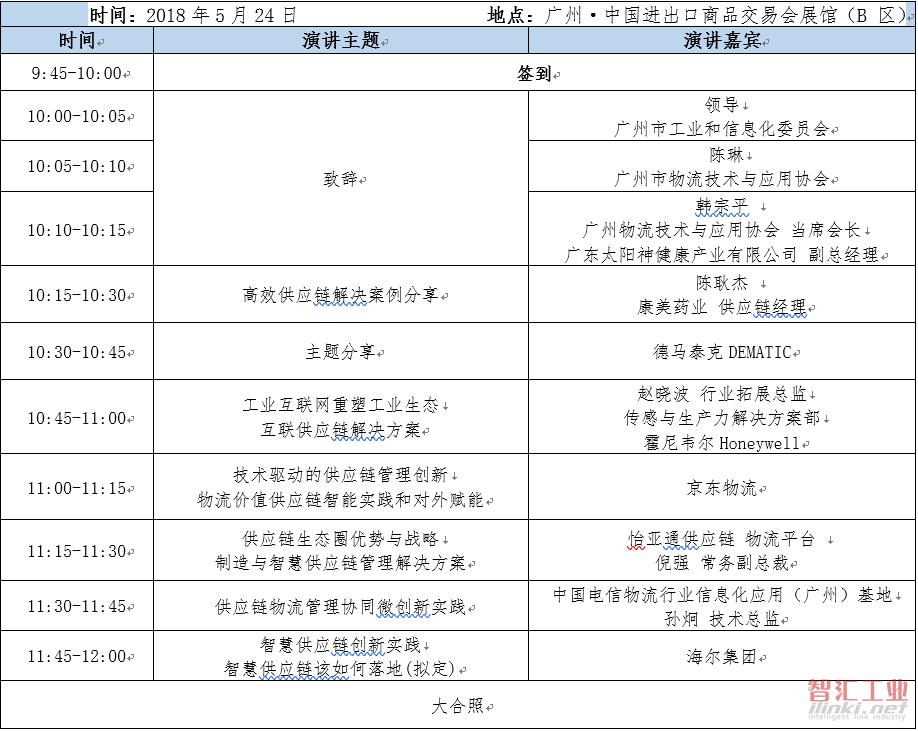Click the guest text "领导"
The image size is (918, 731).
point(721,105)
